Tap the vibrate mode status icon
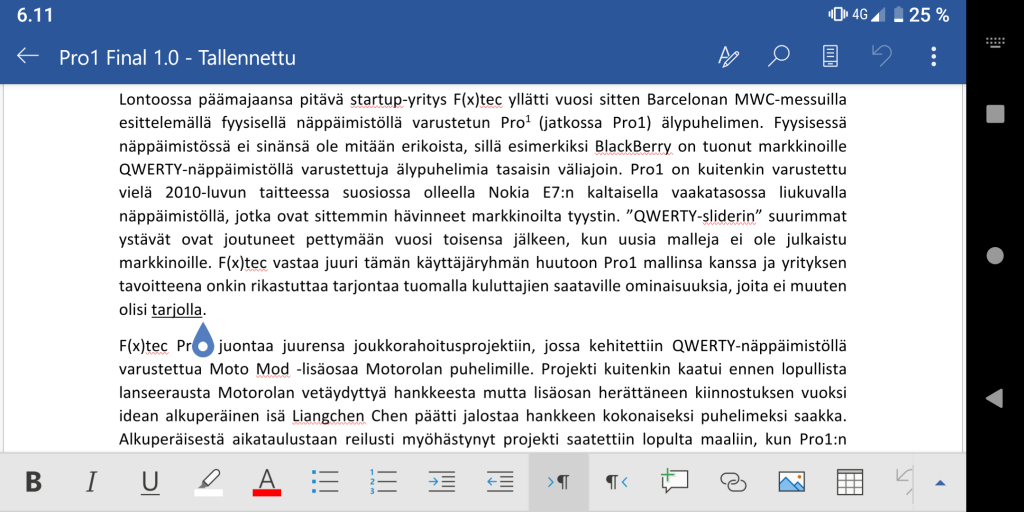This screenshot has height=512, width=1024. (837, 14)
